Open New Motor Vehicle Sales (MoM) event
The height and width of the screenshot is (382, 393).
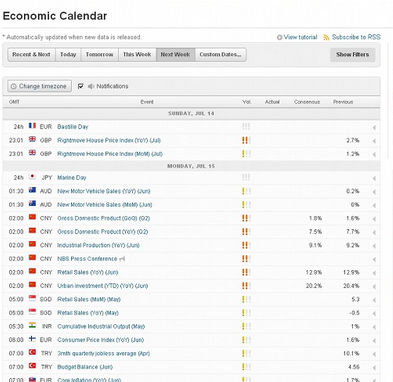(x=105, y=205)
